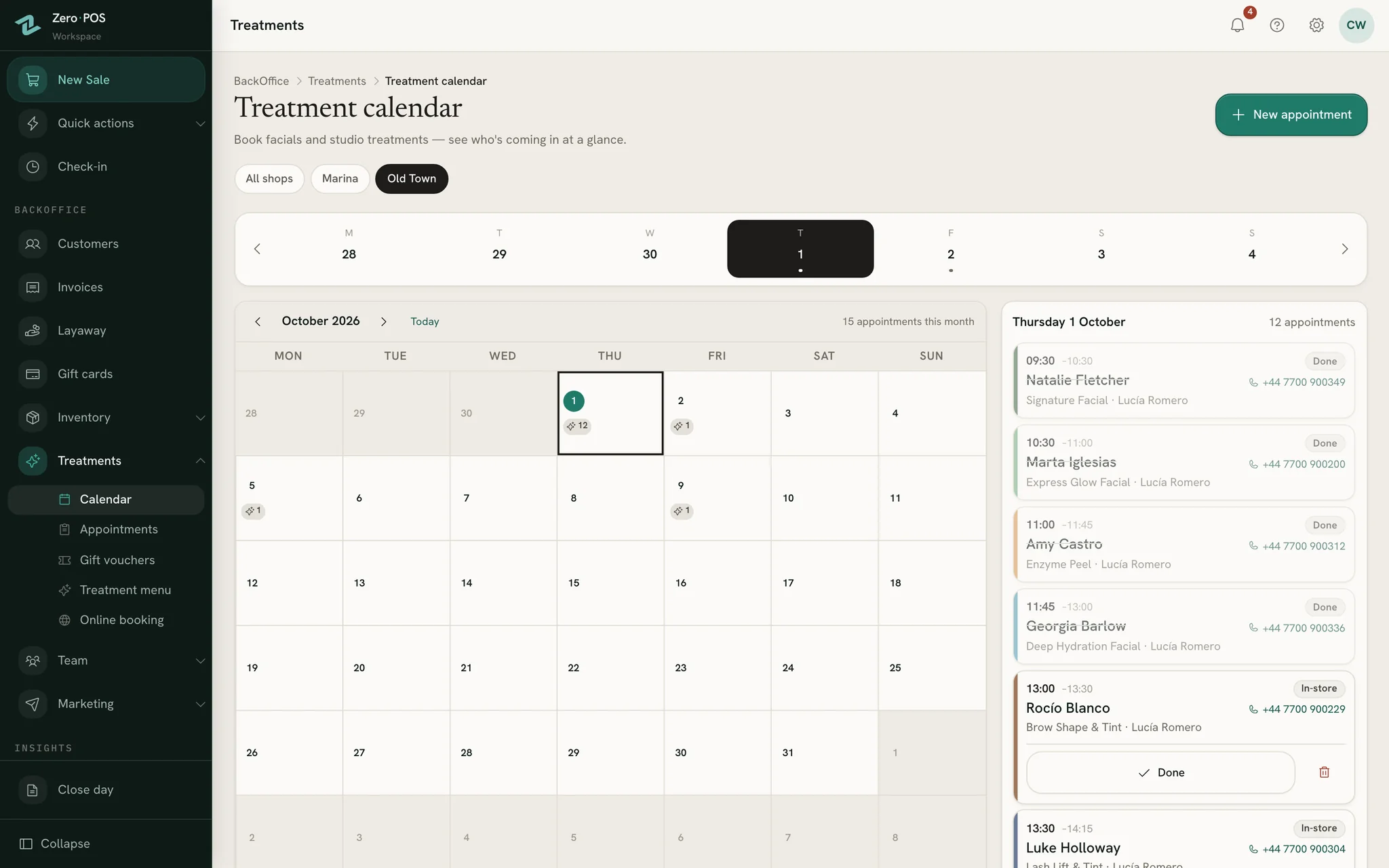1389x868 pixels.
Task: Delete Rocío Blanco appointment via trash icon
Action: point(1324,772)
